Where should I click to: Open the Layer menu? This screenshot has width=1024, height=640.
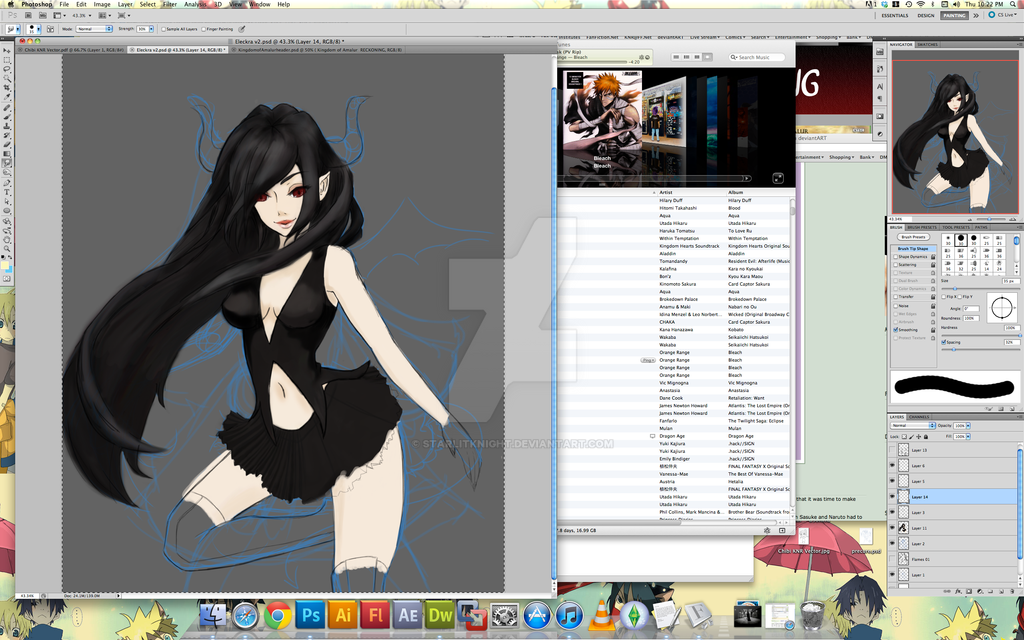click(125, 4)
